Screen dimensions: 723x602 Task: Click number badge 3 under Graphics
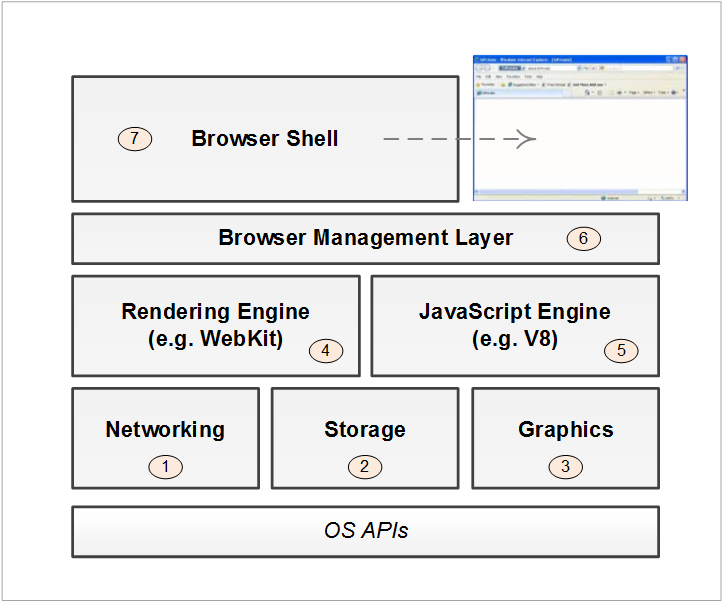pyautogui.click(x=566, y=466)
